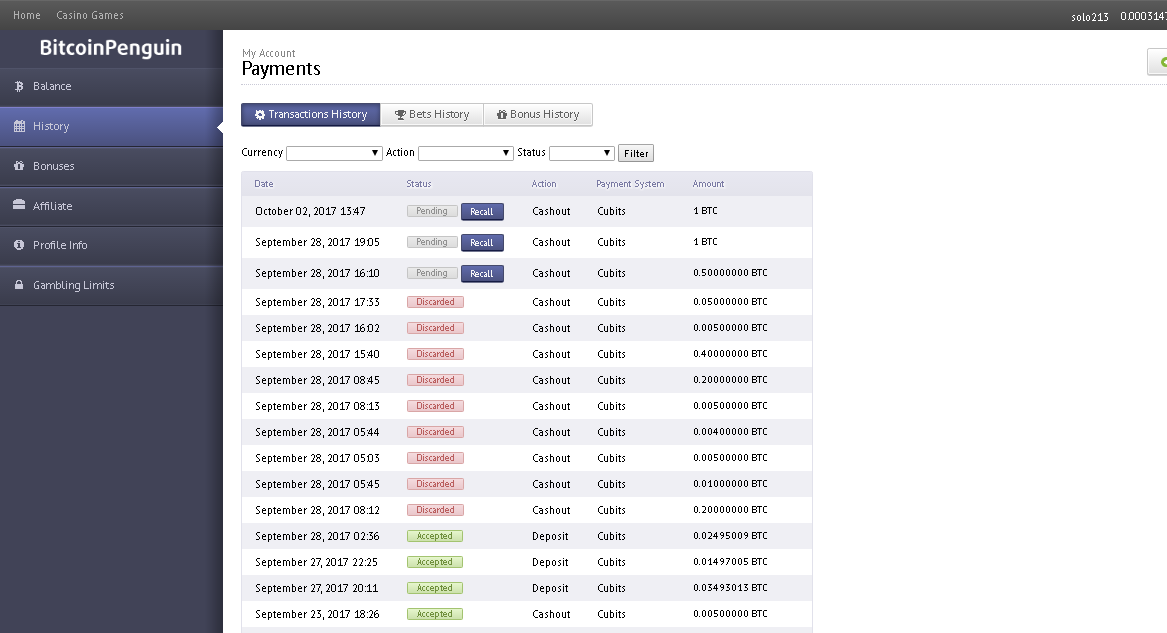
Task: Go to Home in the top bar
Action: (27, 15)
